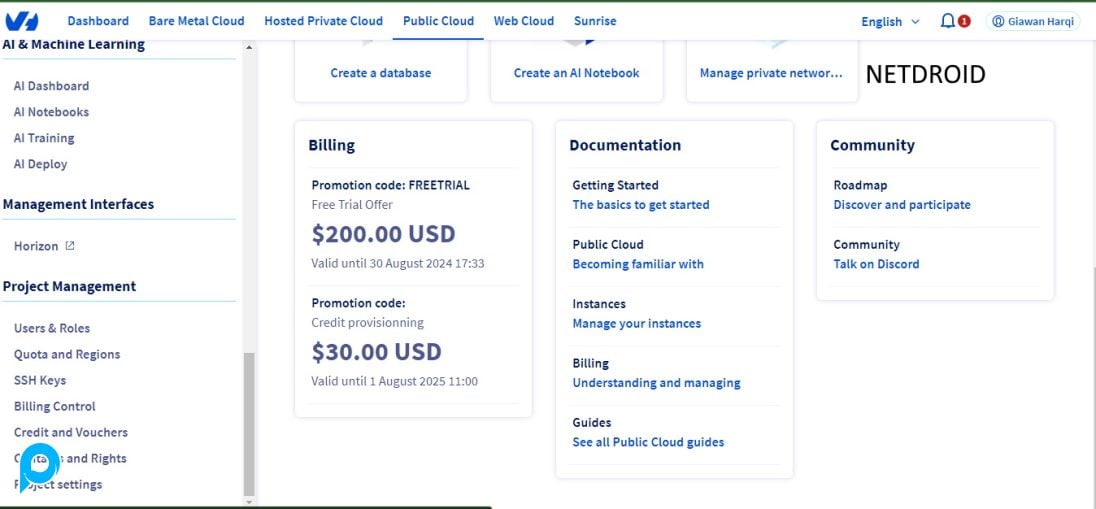
Task: Select the Hosted Private Cloud tab
Action: tap(323, 21)
